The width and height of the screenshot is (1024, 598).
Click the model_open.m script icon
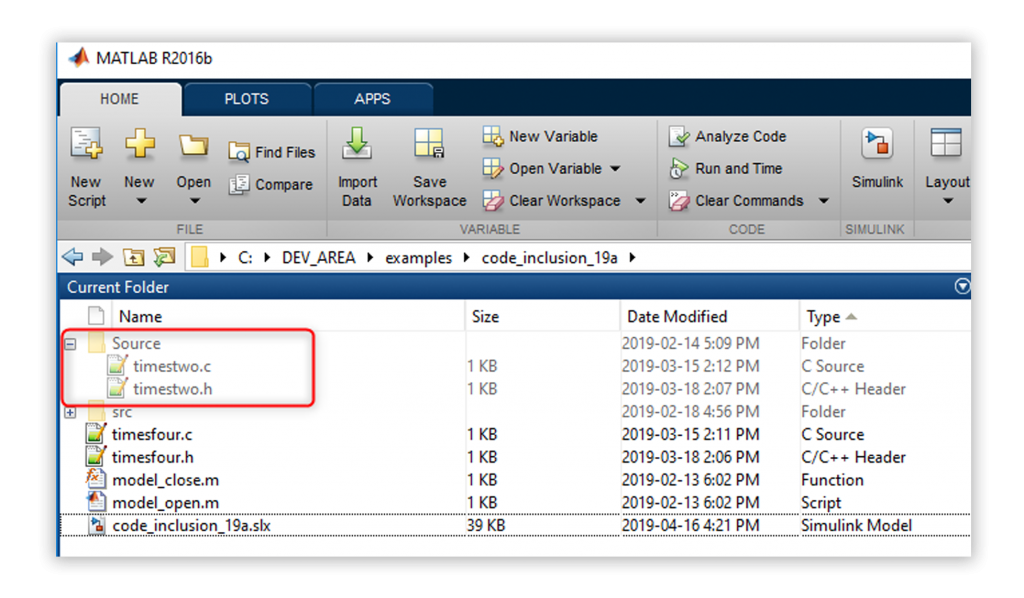tap(95, 502)
